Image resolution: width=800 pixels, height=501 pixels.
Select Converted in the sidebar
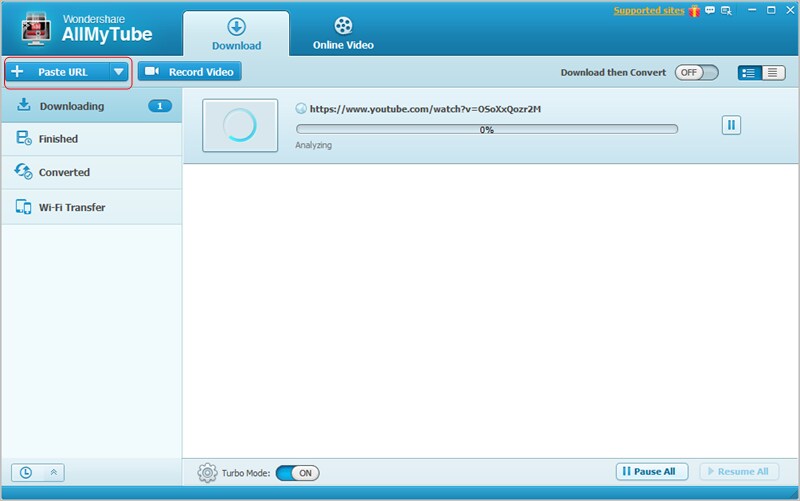pos(92,172)
